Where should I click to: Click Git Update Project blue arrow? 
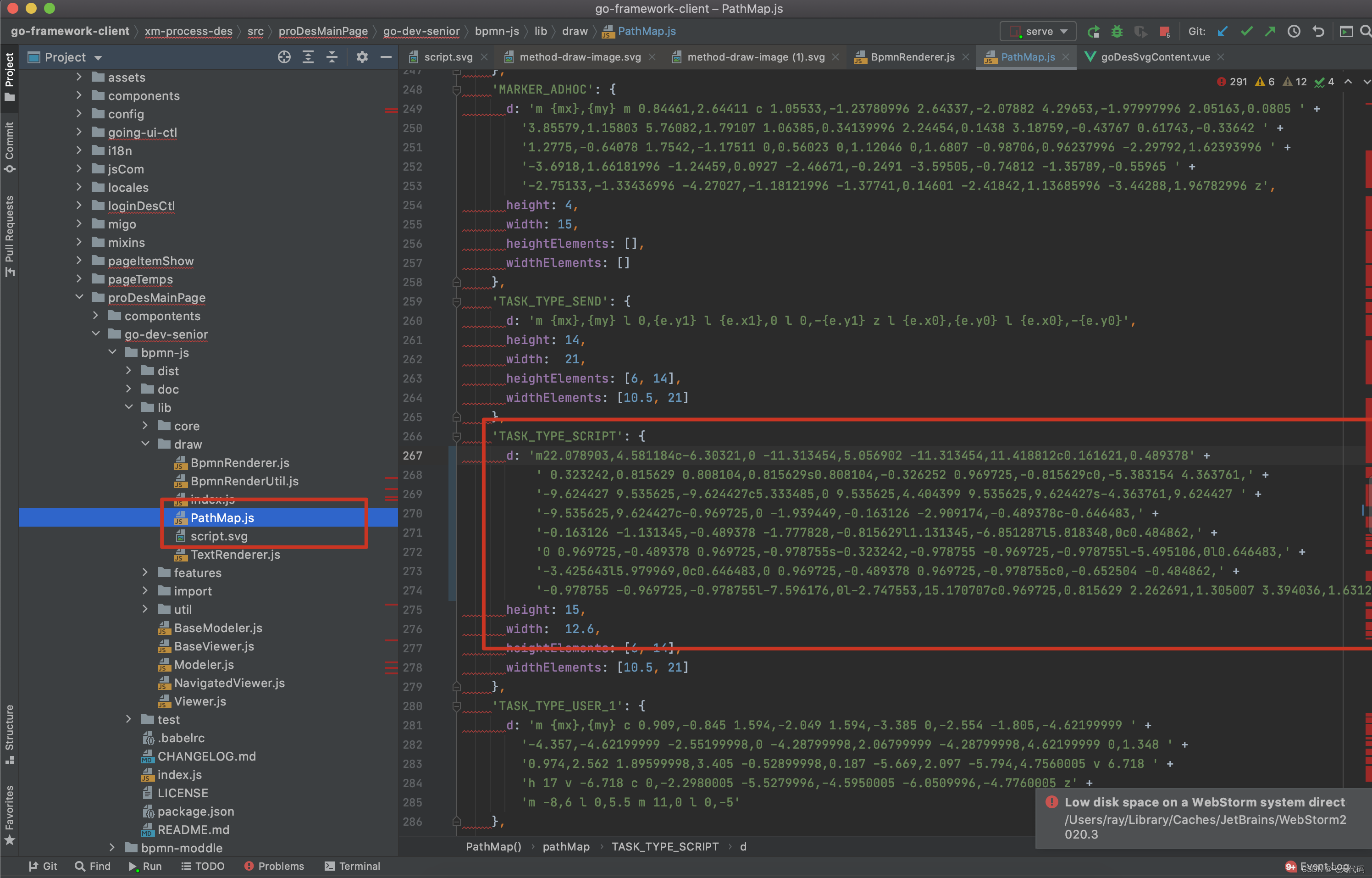1223,31
